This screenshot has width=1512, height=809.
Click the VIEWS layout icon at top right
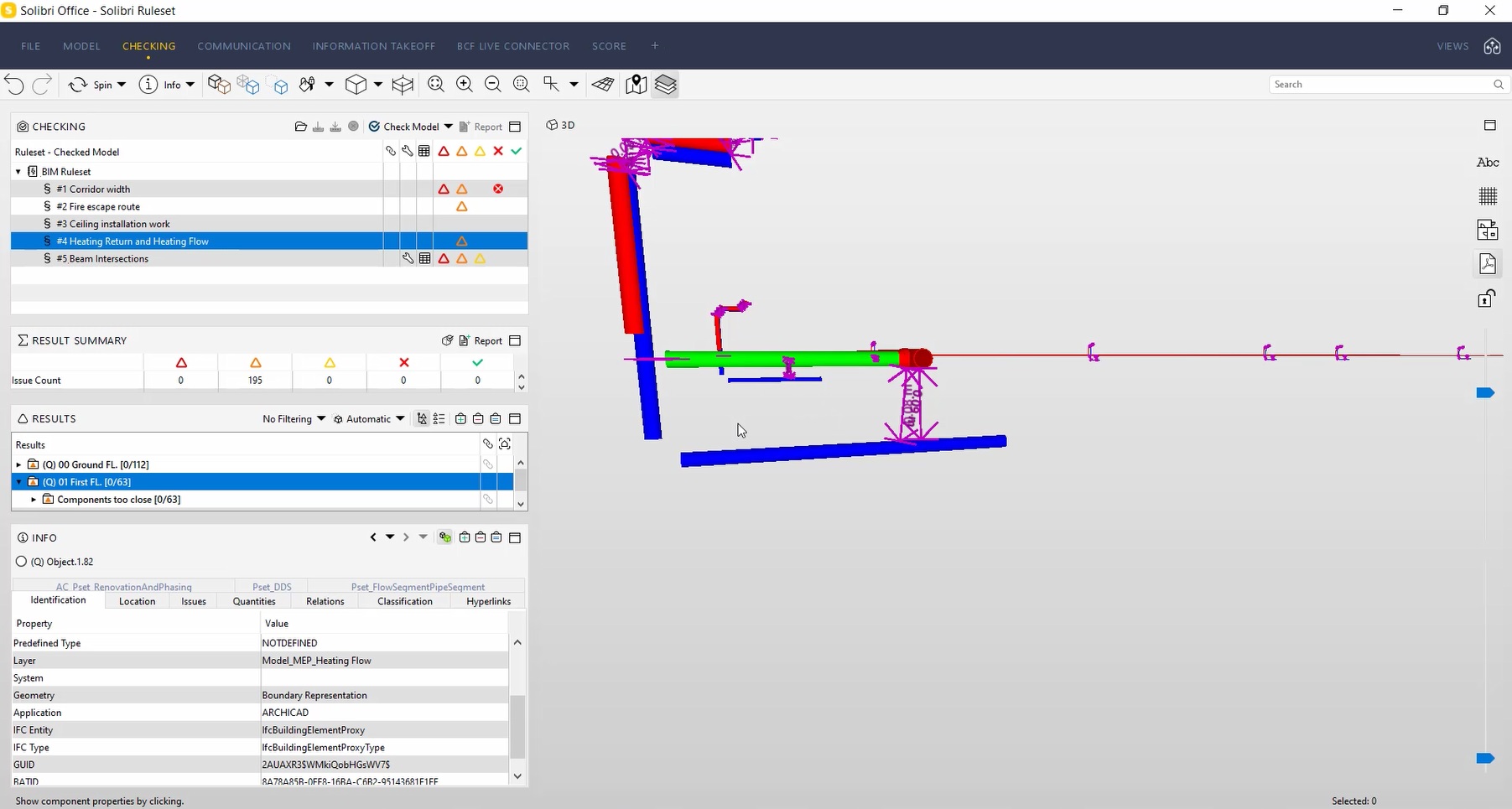click(1492, 46)
